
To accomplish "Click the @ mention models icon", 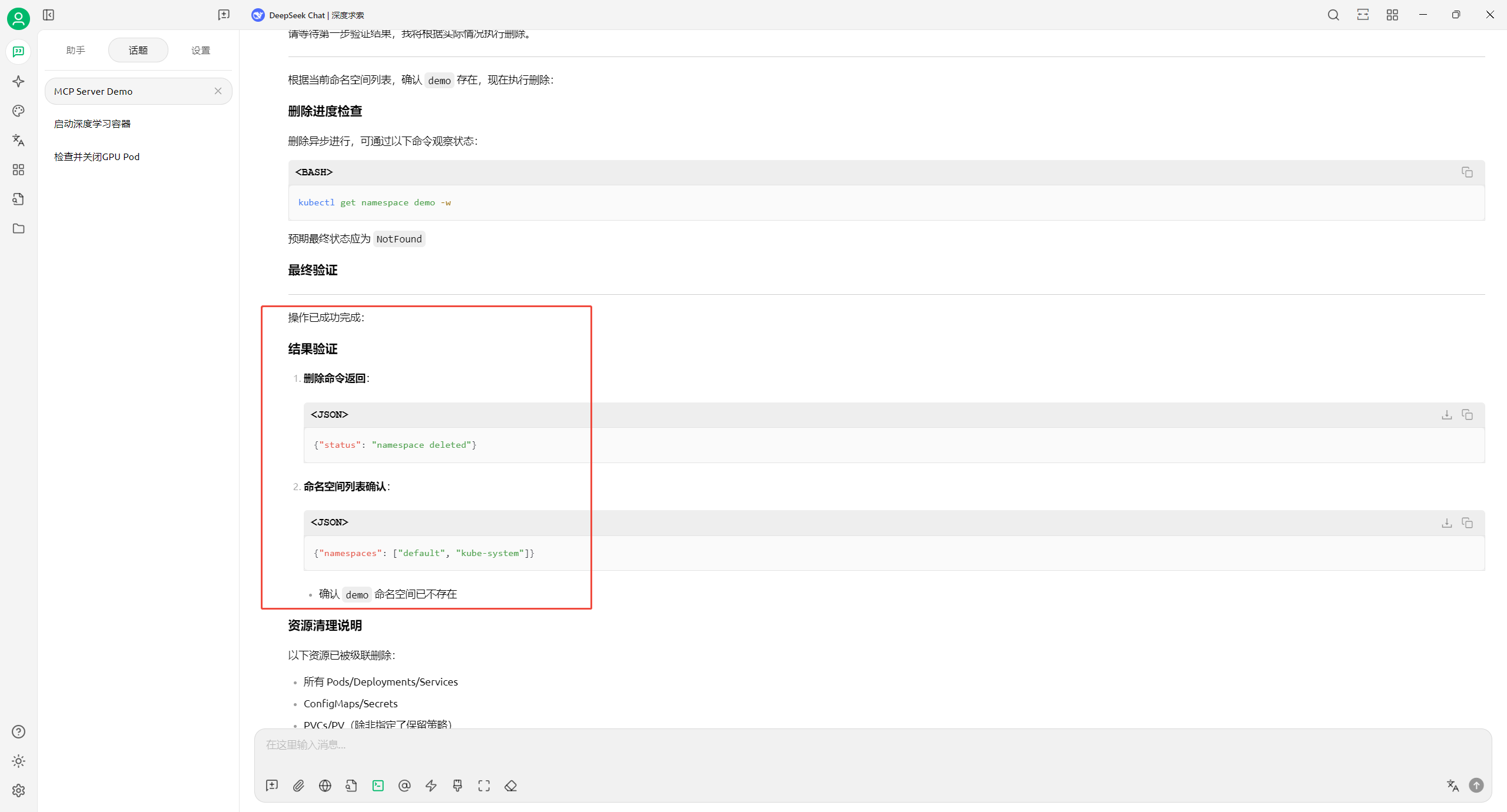I will point(404,786).
